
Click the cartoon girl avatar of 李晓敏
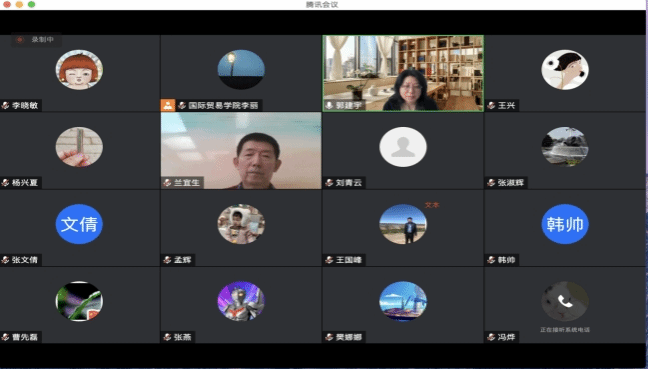click(79, 70)
